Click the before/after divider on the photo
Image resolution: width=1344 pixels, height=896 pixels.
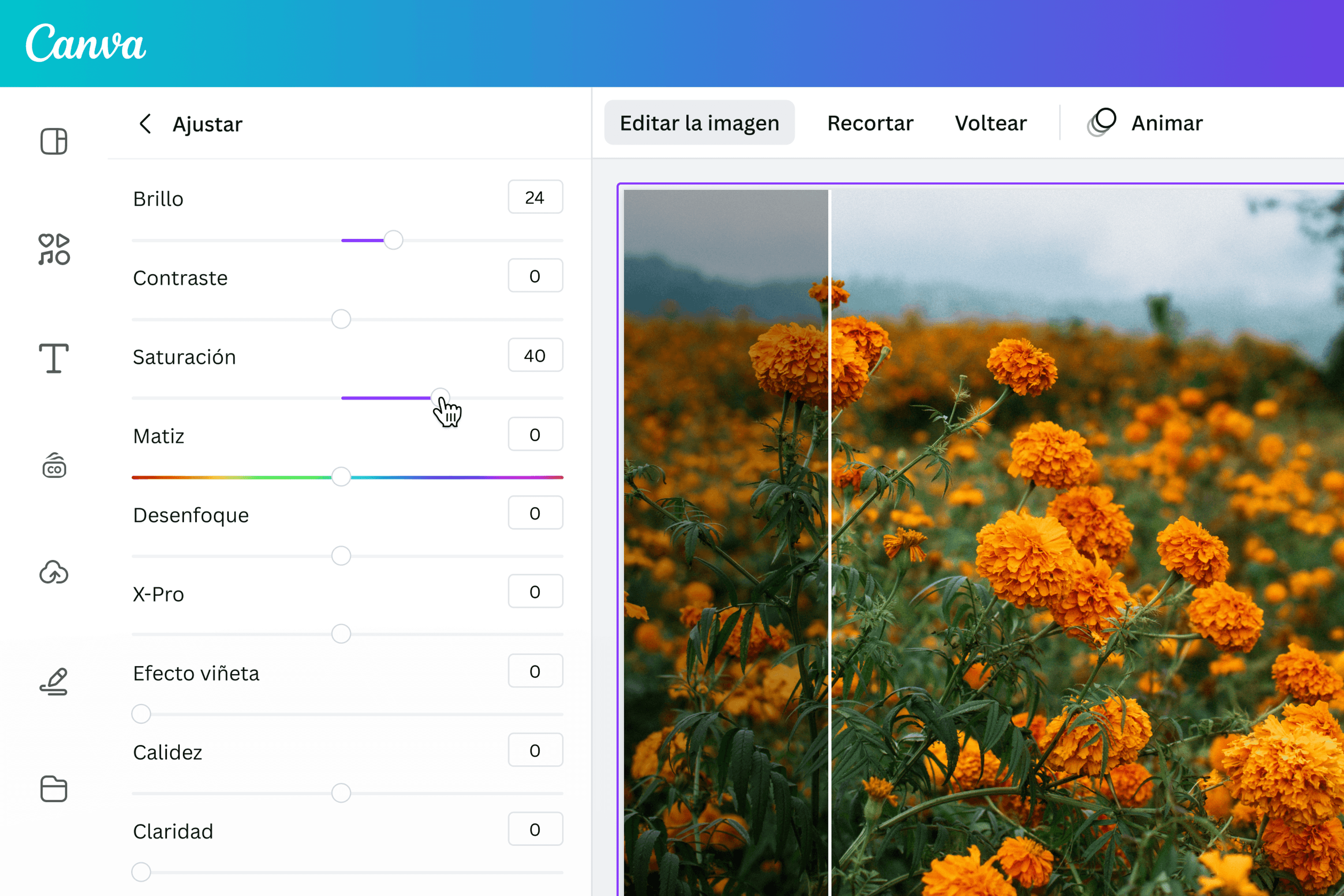830,543
